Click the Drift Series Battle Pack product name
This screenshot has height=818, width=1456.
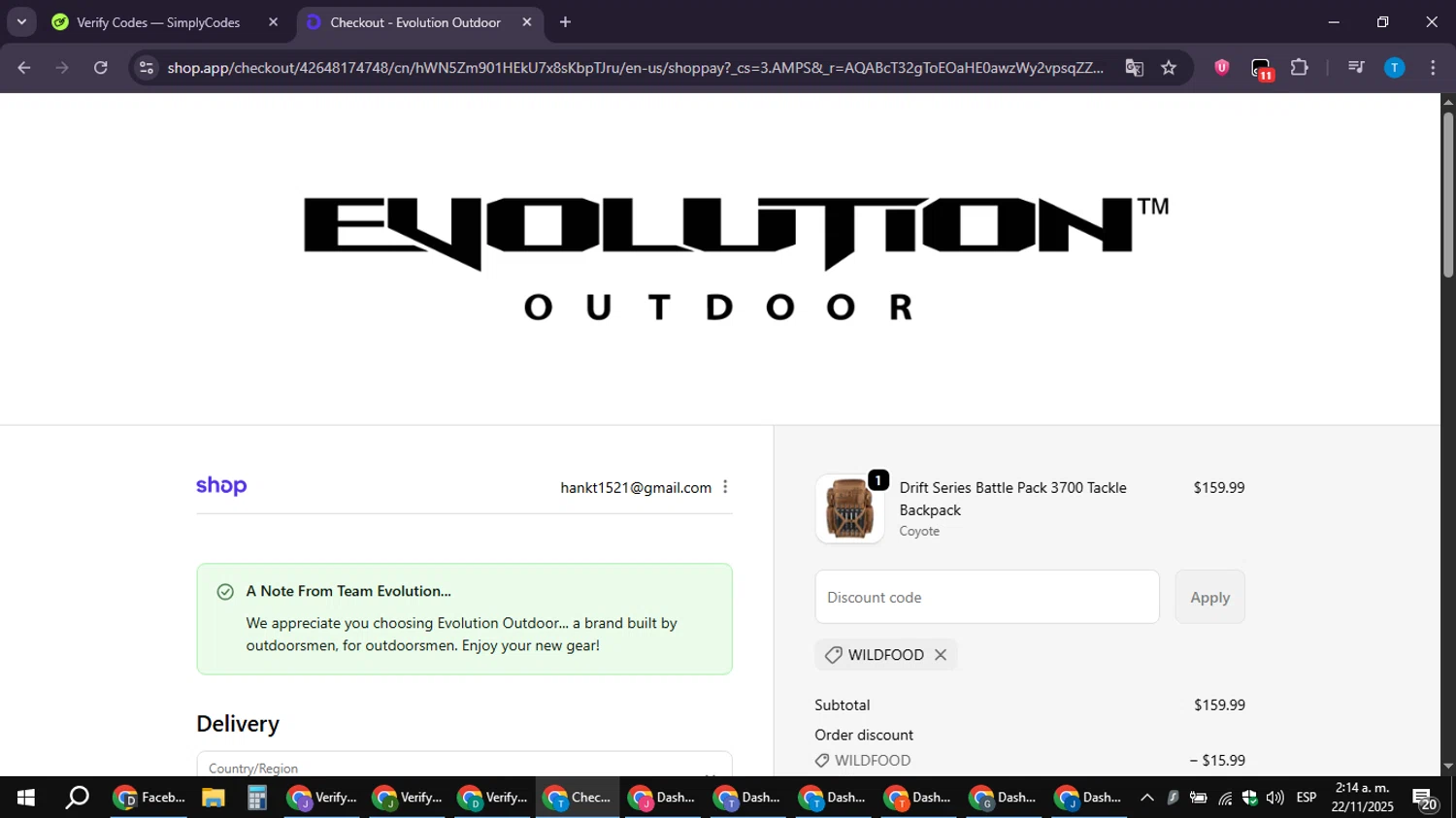(1013, 499)
